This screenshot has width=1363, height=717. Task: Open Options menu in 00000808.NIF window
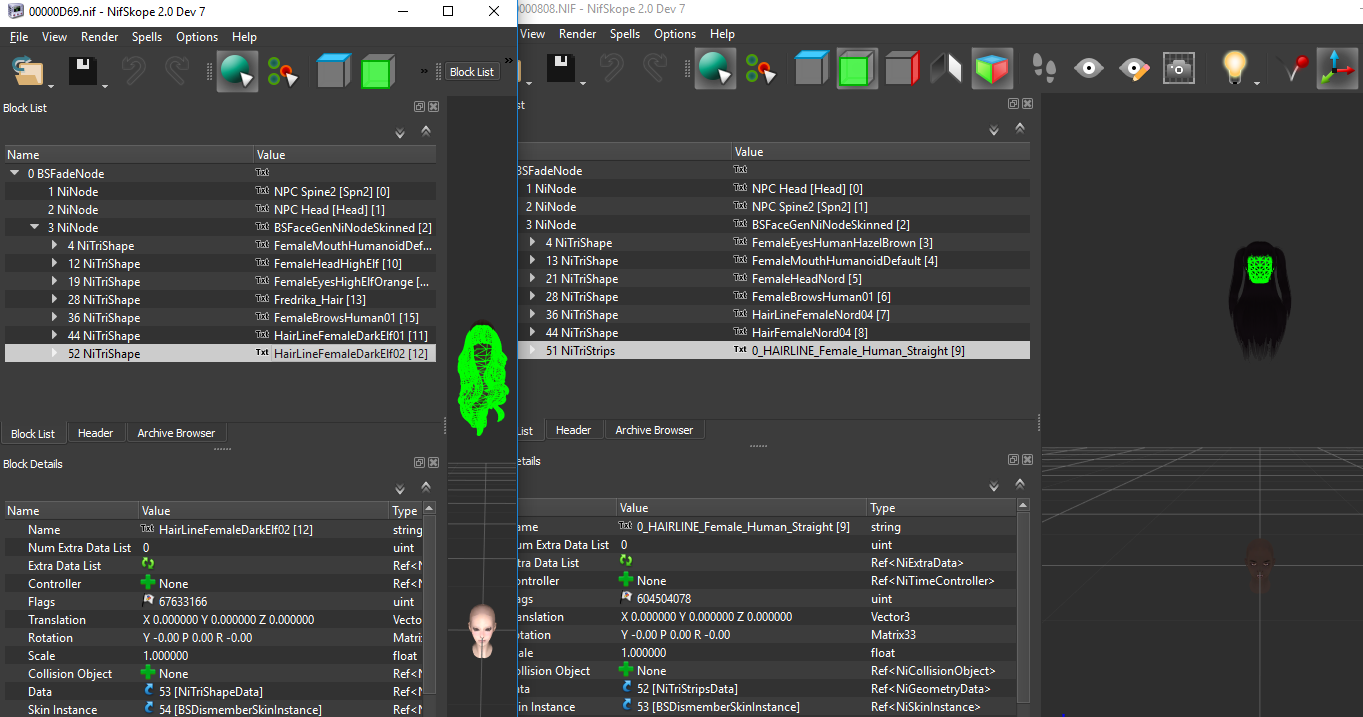pyautogui.click(x=675, y=34)
